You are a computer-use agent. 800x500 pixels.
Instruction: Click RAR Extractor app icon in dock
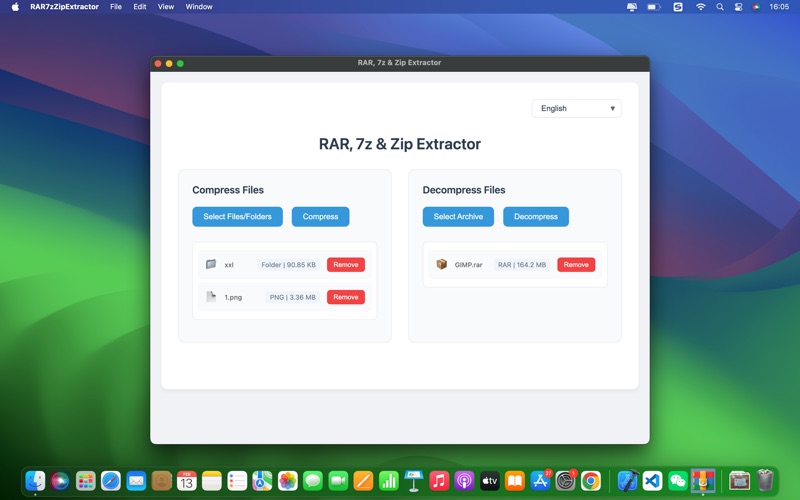pyautogui.click(x=703, y=481)
